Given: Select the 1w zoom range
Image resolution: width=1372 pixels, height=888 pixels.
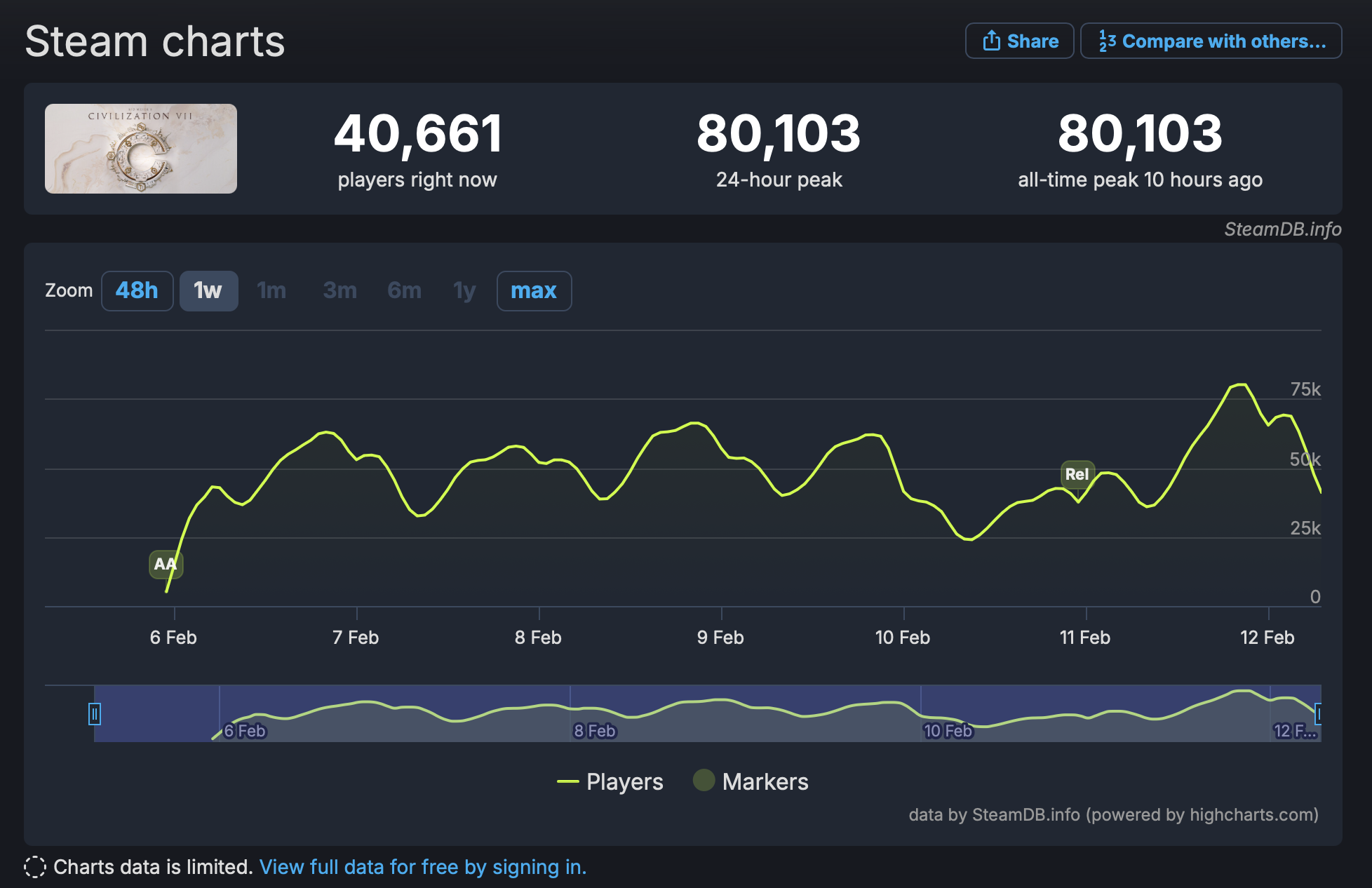Looking at the screenshot, I should point(208,290).
